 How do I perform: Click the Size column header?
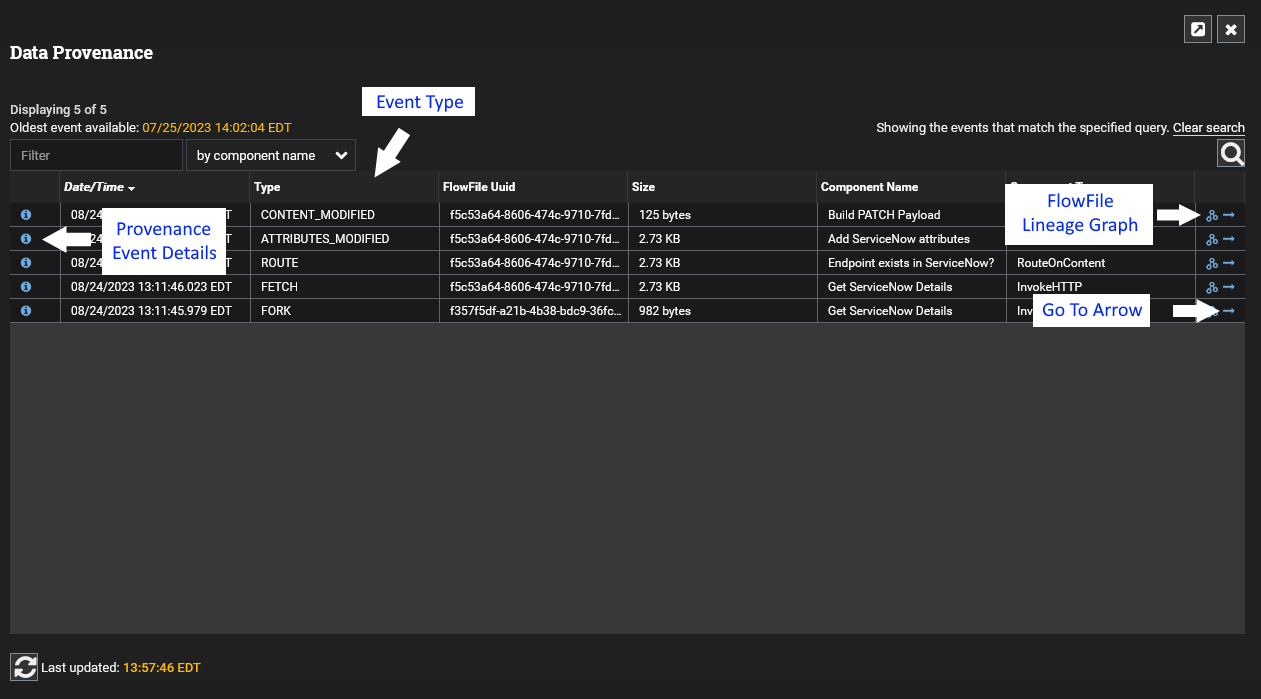(x=643, y=187)
